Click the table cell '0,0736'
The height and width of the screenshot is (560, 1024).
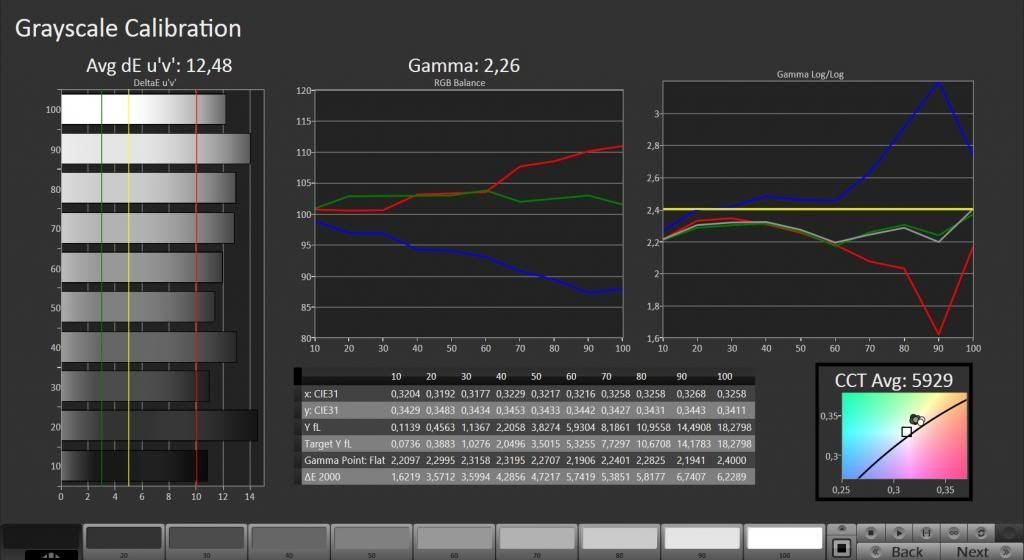pos(405,444)
